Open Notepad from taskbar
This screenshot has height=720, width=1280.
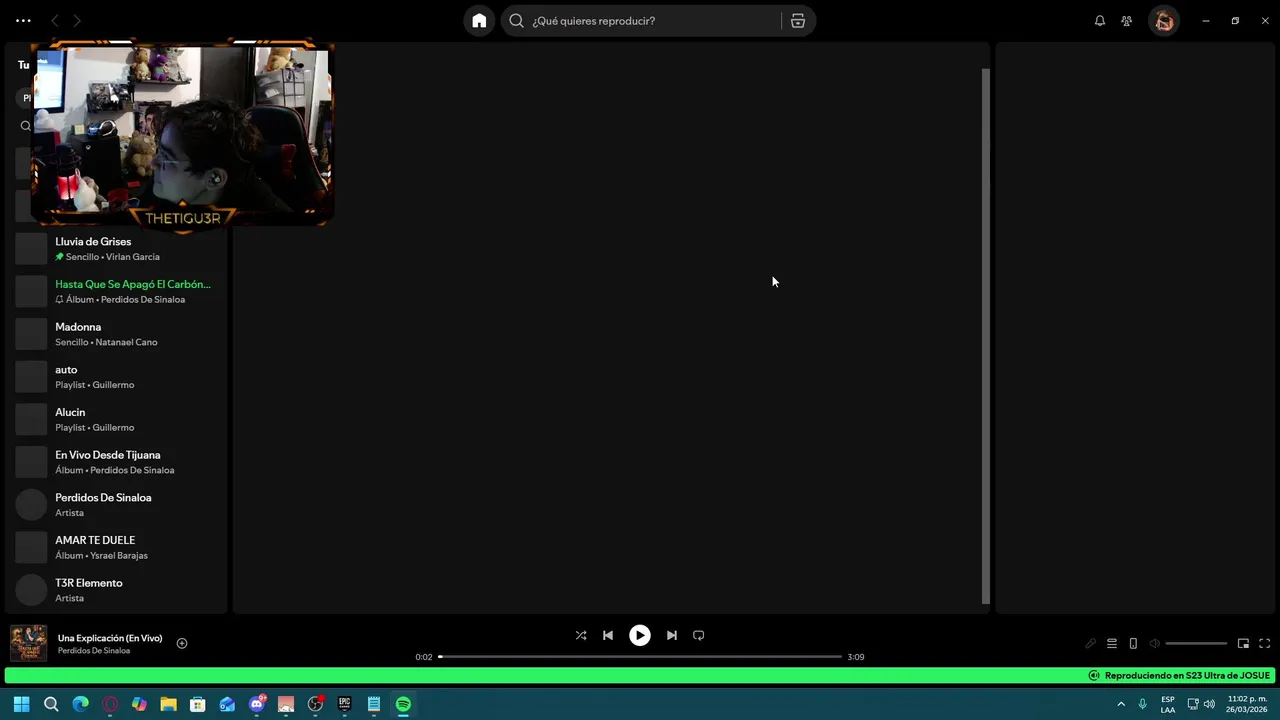(x=374, y=704)
